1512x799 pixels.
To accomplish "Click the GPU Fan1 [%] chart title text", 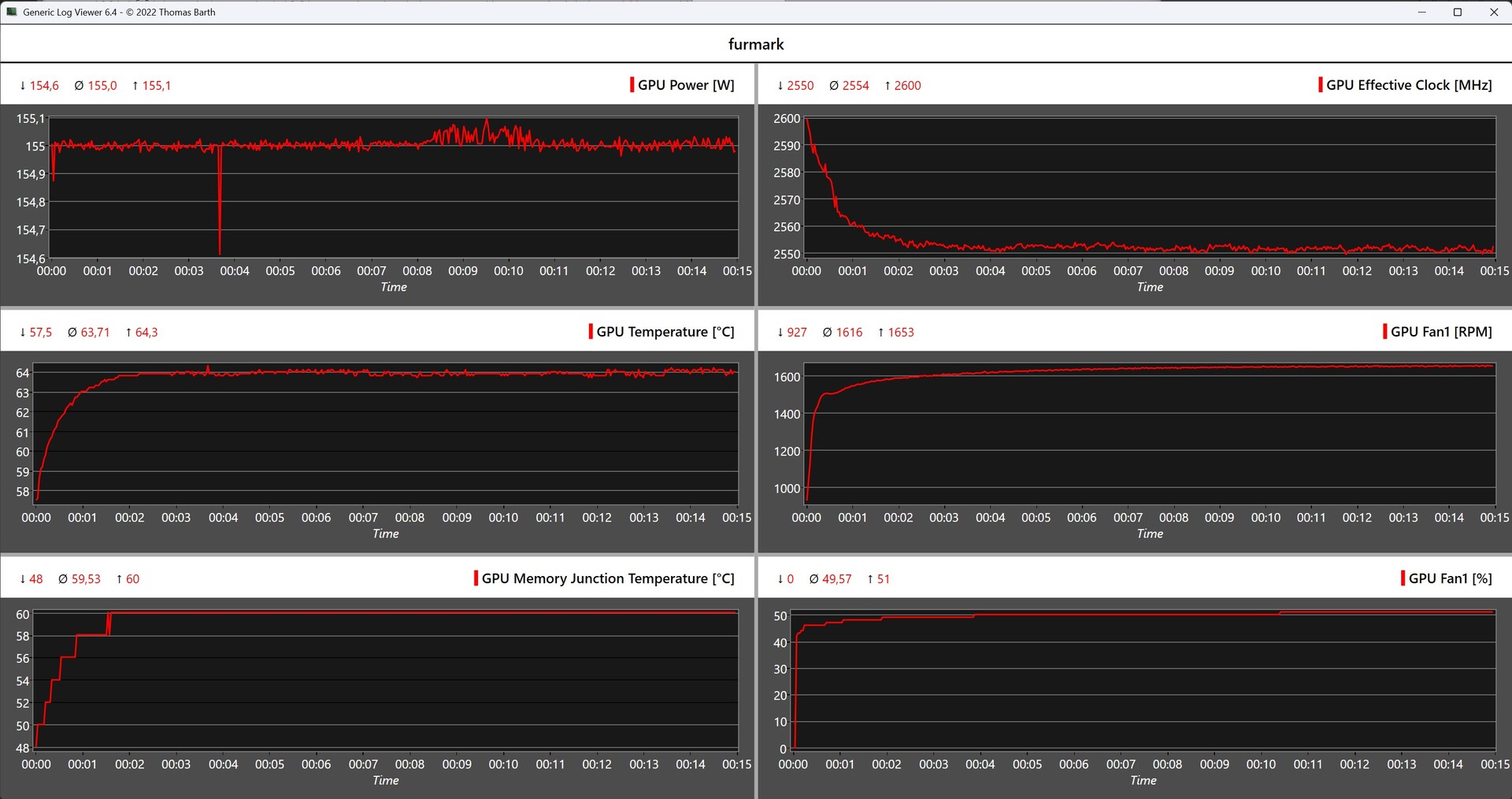I will tap(1450, 578).
